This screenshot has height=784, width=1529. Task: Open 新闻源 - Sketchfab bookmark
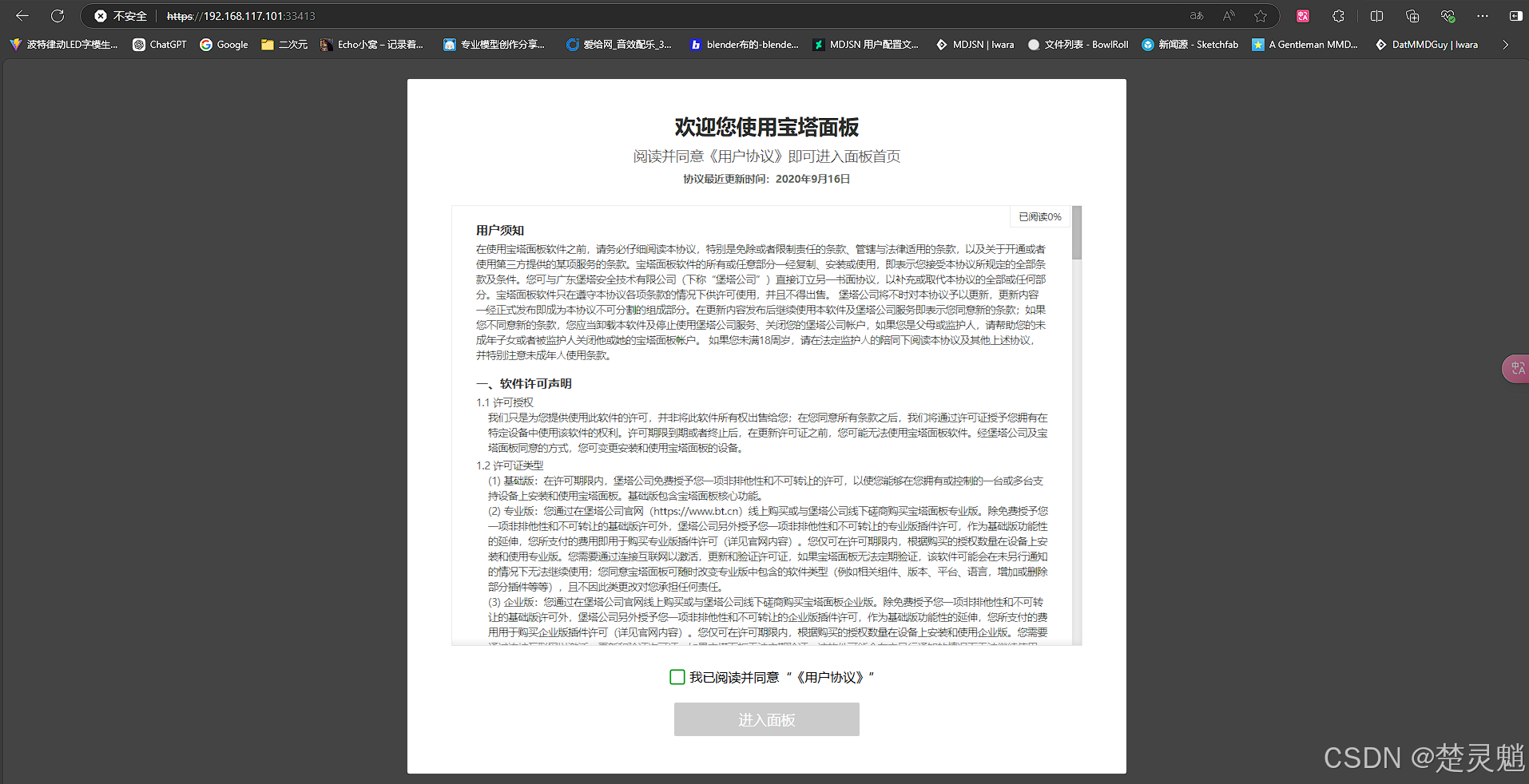click(1190, 45)
